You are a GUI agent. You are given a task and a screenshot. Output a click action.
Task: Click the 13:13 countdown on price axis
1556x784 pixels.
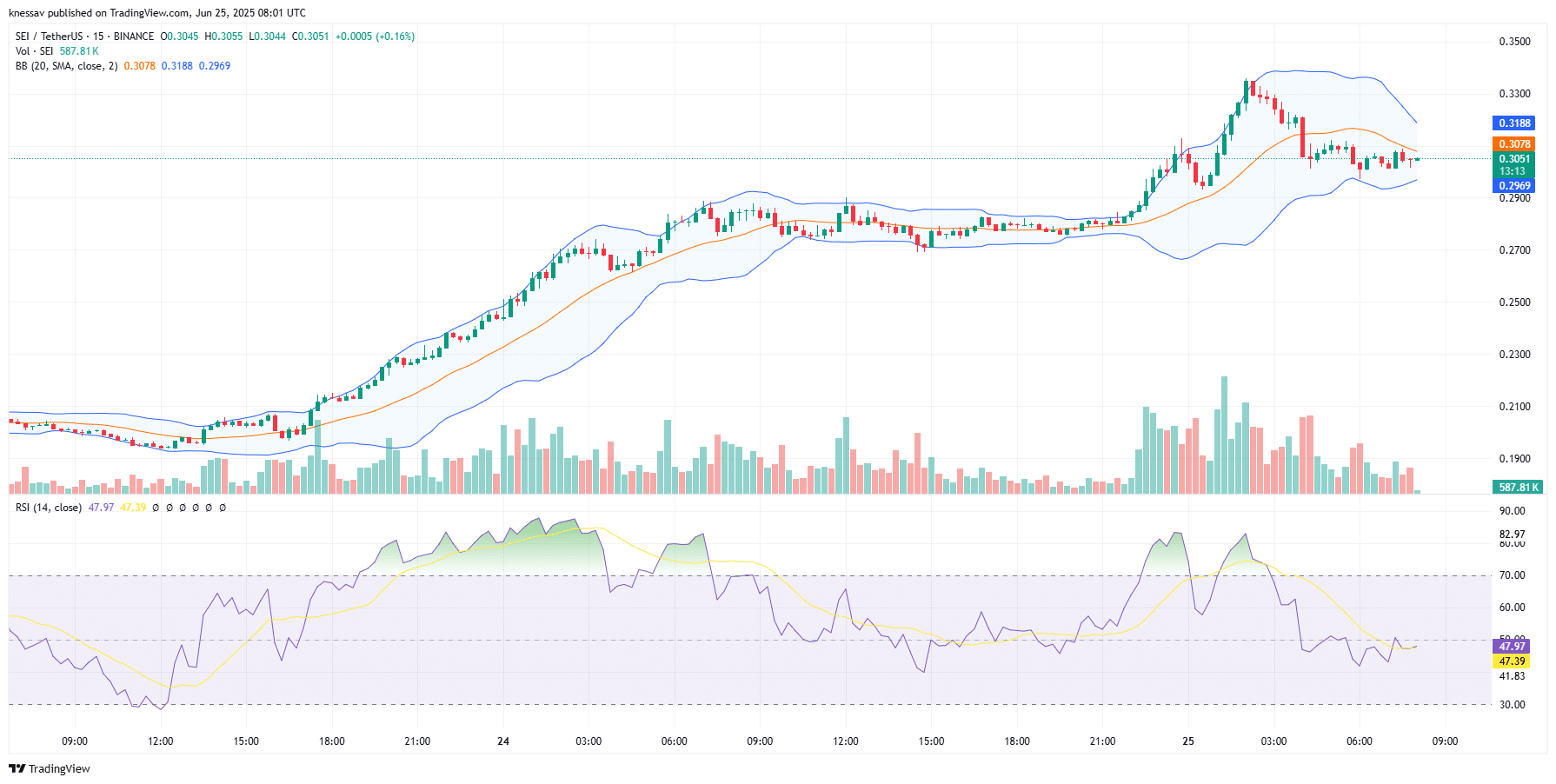click(x=1513, y=171)
